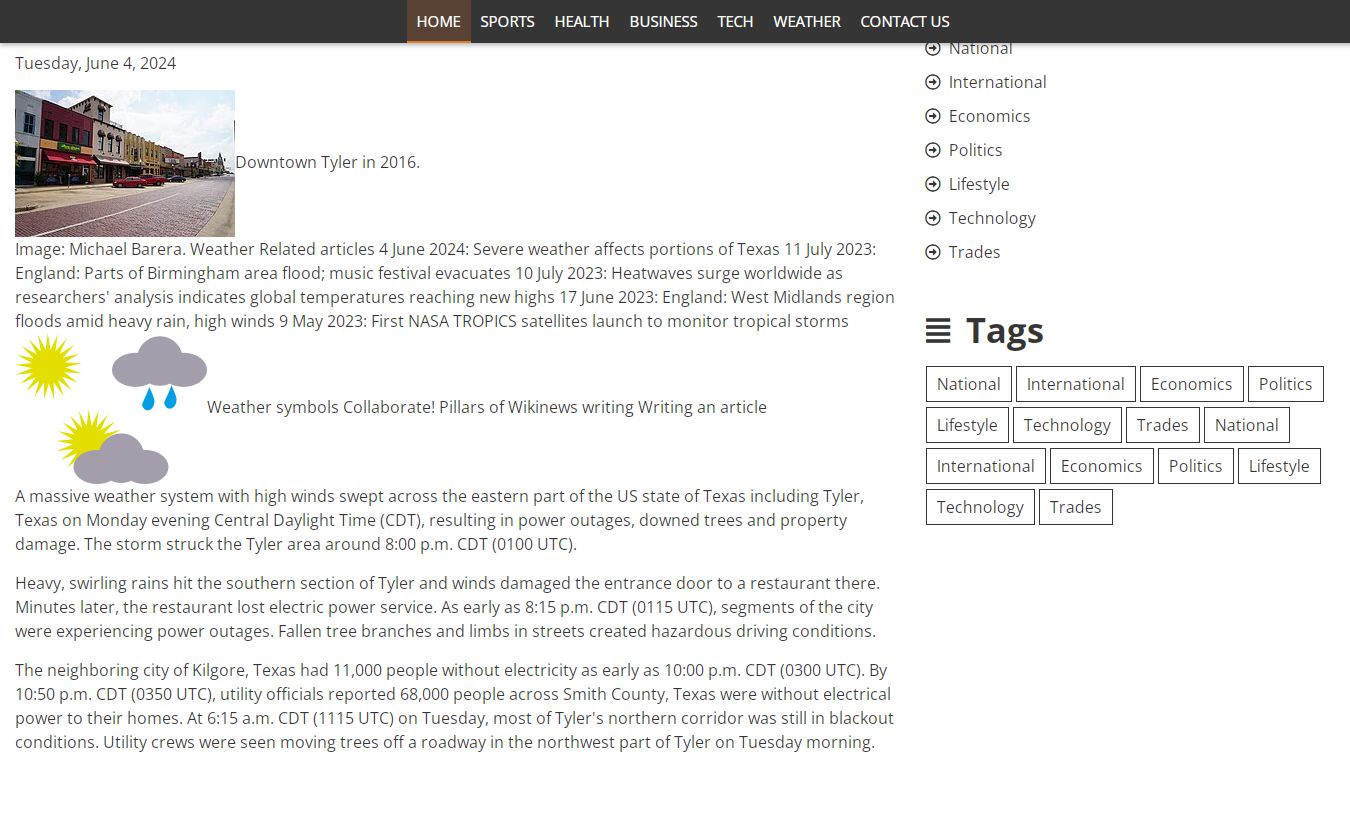Click the arrow icon beside Economics category

[x=933, y=116]
